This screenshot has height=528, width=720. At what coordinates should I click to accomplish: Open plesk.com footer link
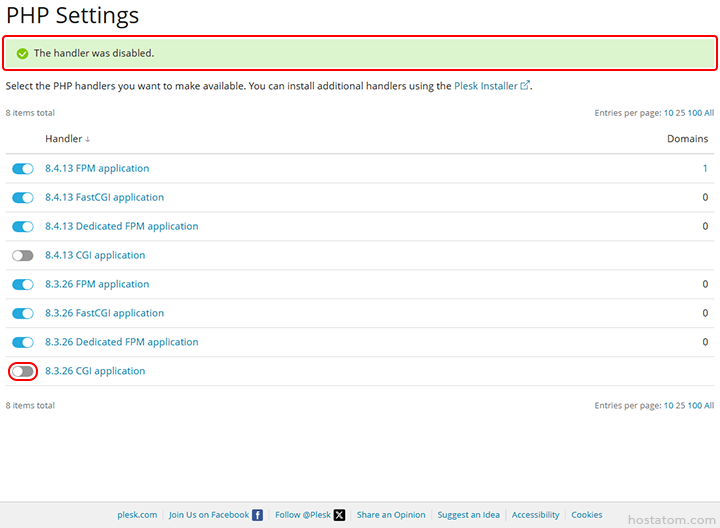[137, 515]
